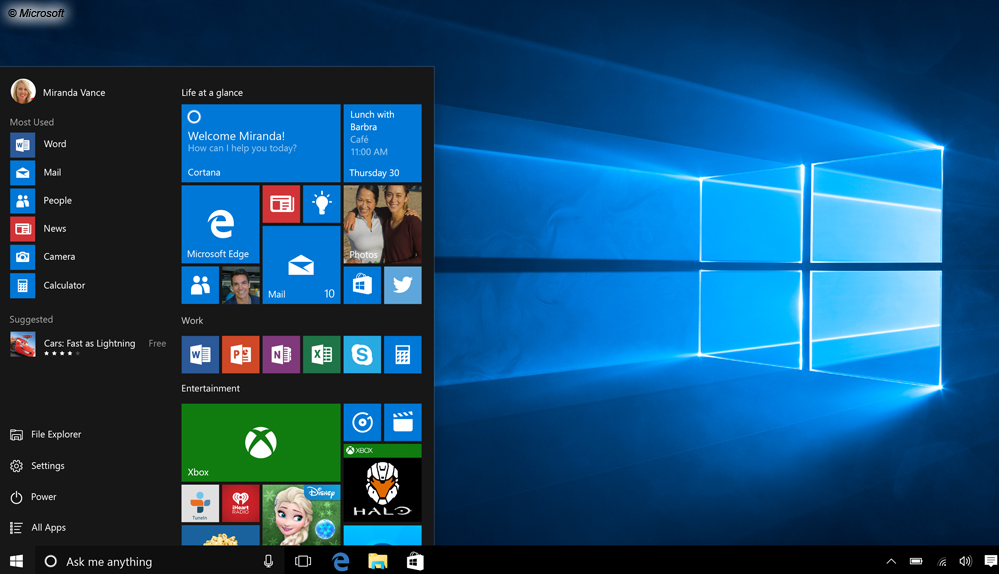This screenshot has height=574, width=999.
Task: Launch Camera app from Most Used
Action: point(43,257)
